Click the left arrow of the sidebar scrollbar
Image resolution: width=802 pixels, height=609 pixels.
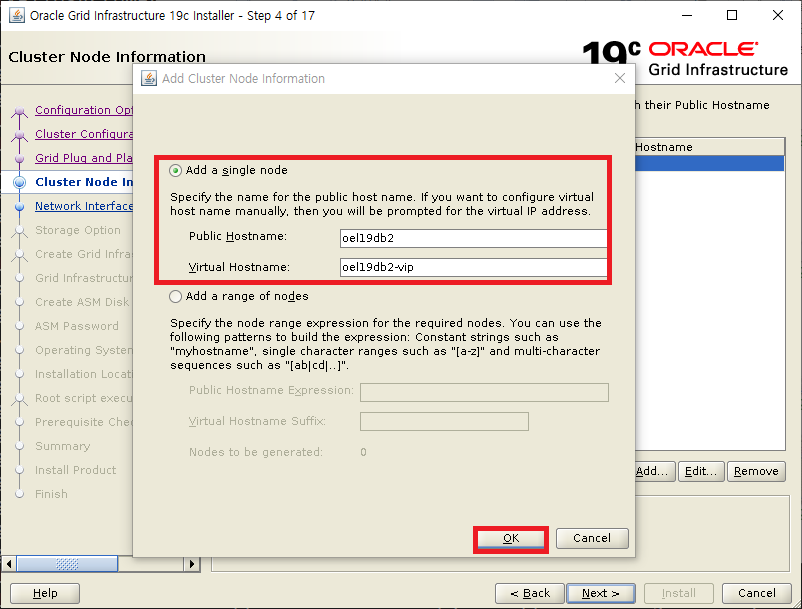pos(9,564)
